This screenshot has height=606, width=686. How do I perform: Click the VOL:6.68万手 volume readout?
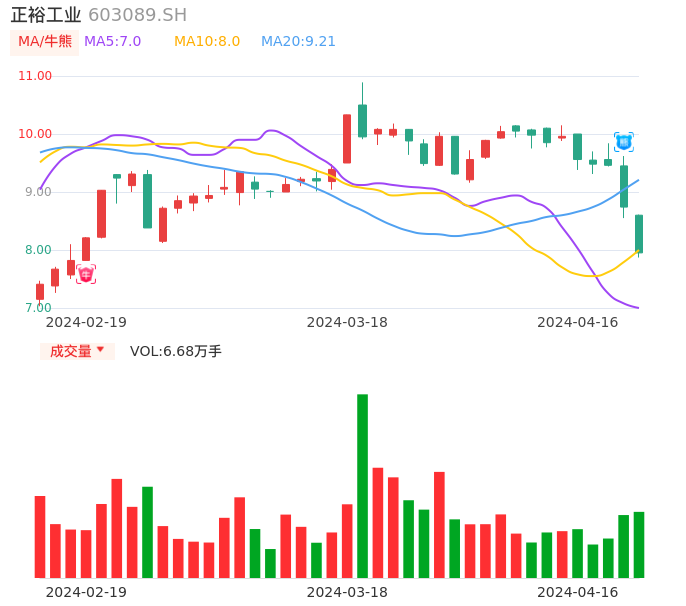point(176,351)
